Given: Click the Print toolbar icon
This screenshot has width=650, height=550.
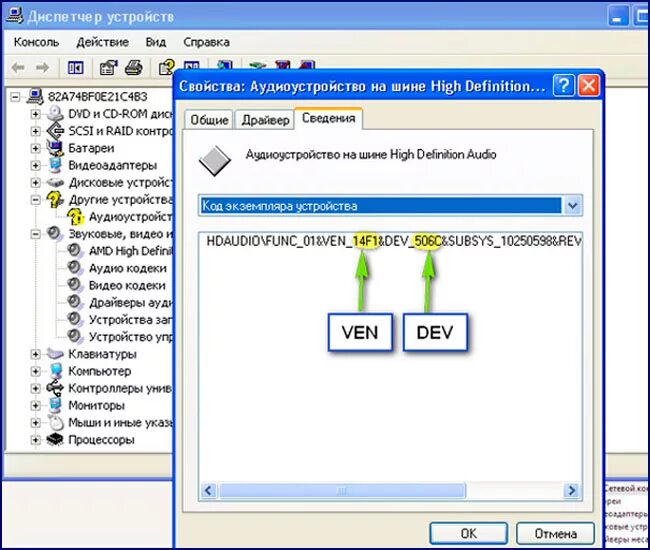Looking at the screenshot, I should coord(133,67).
